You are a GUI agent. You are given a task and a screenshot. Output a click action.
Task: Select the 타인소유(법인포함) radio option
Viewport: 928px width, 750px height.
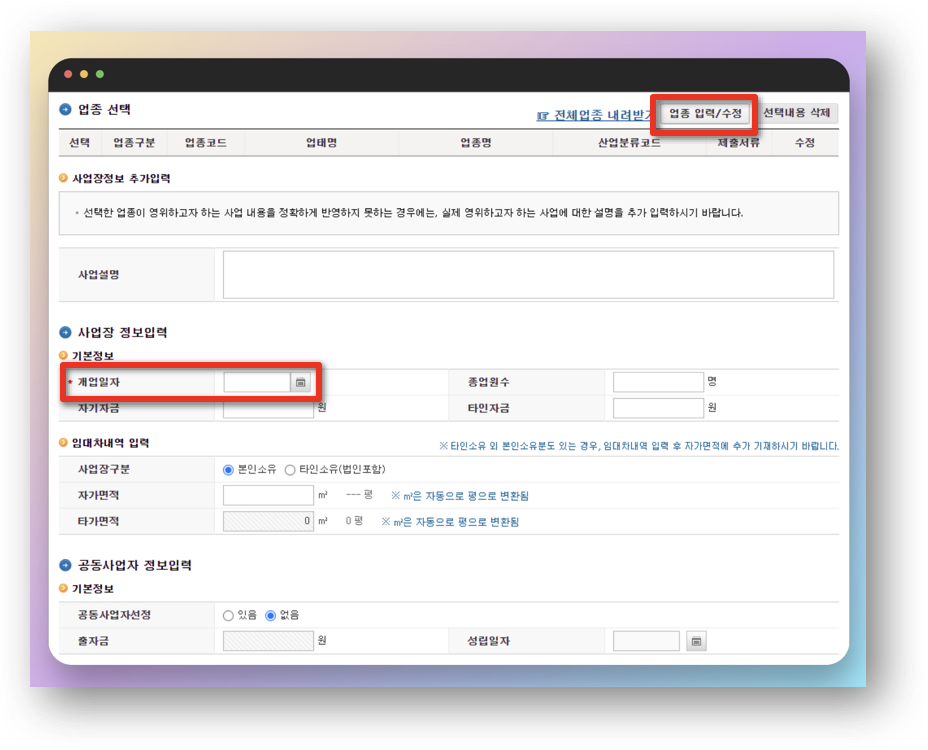[x=290, y=470]
